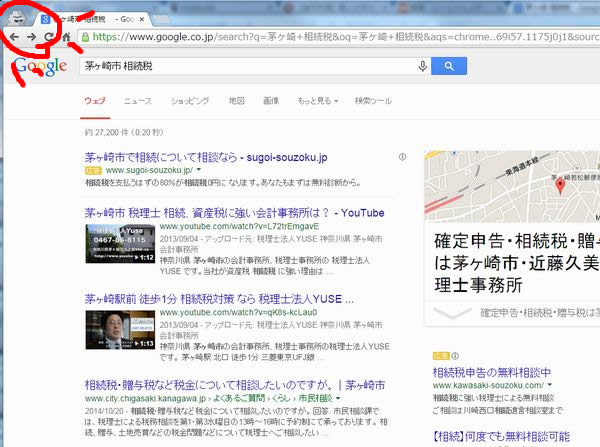Start voice search with microphone icon
This screenshot has width=600, height=447.
point(422,66)
